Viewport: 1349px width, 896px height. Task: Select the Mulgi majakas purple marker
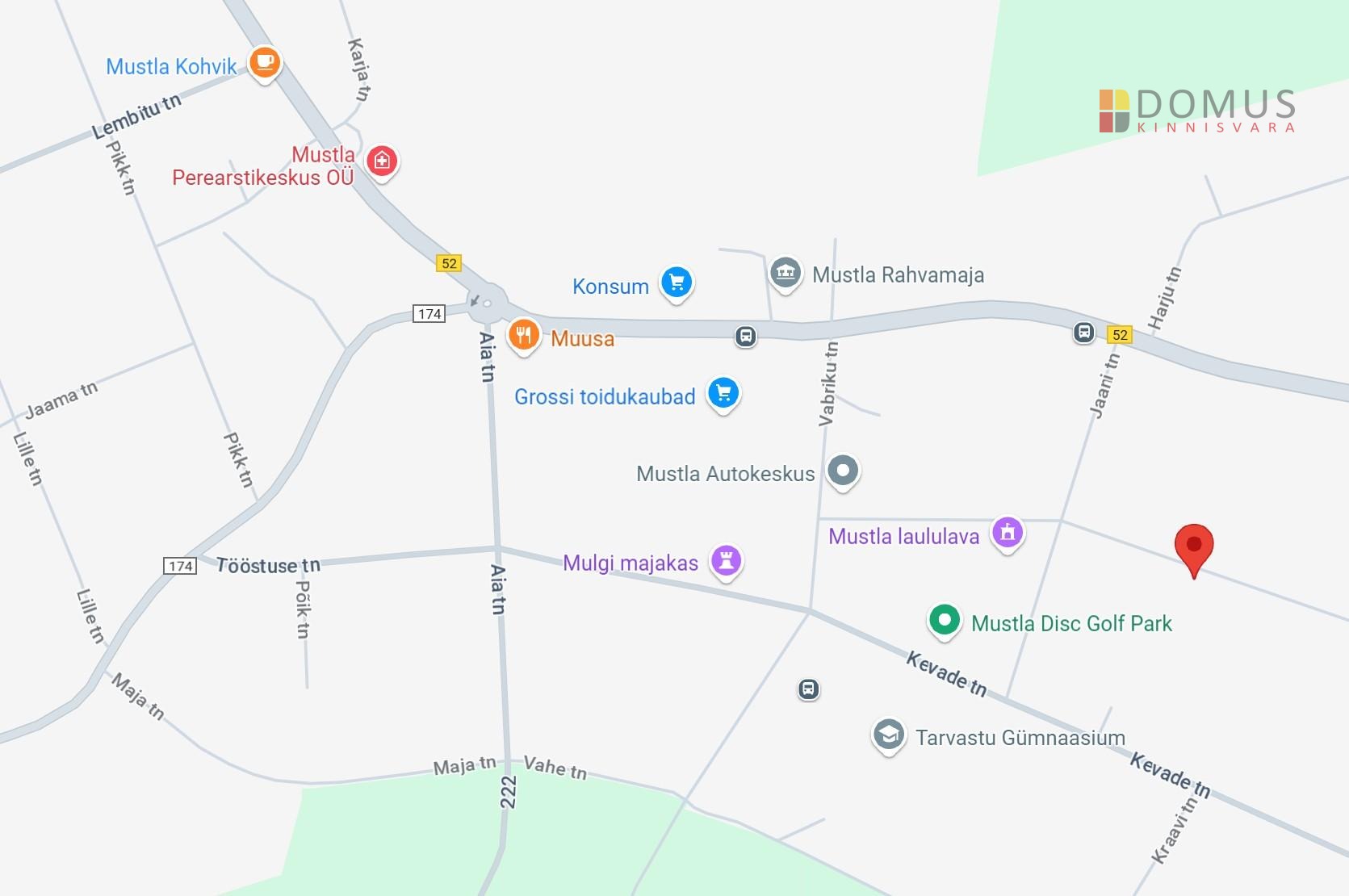point(726,561)
